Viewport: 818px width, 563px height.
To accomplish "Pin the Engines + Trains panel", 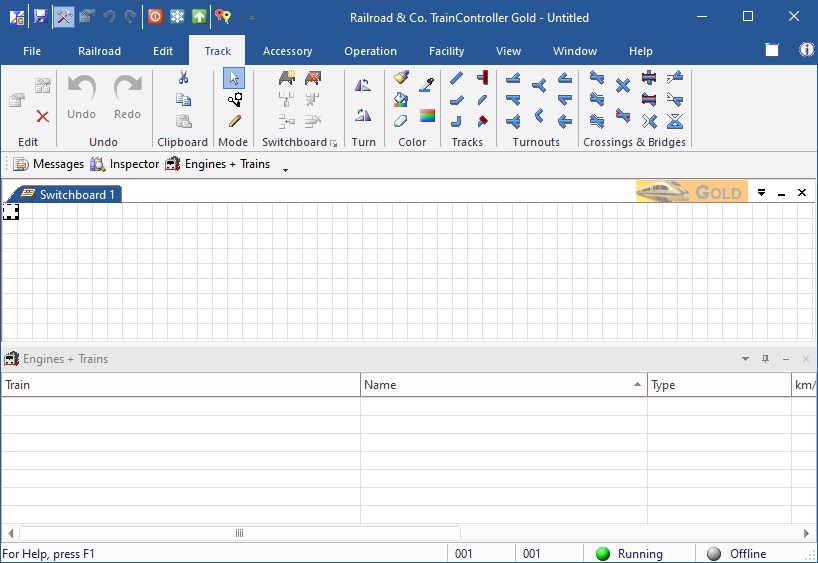I will click(x=765, y=359).
